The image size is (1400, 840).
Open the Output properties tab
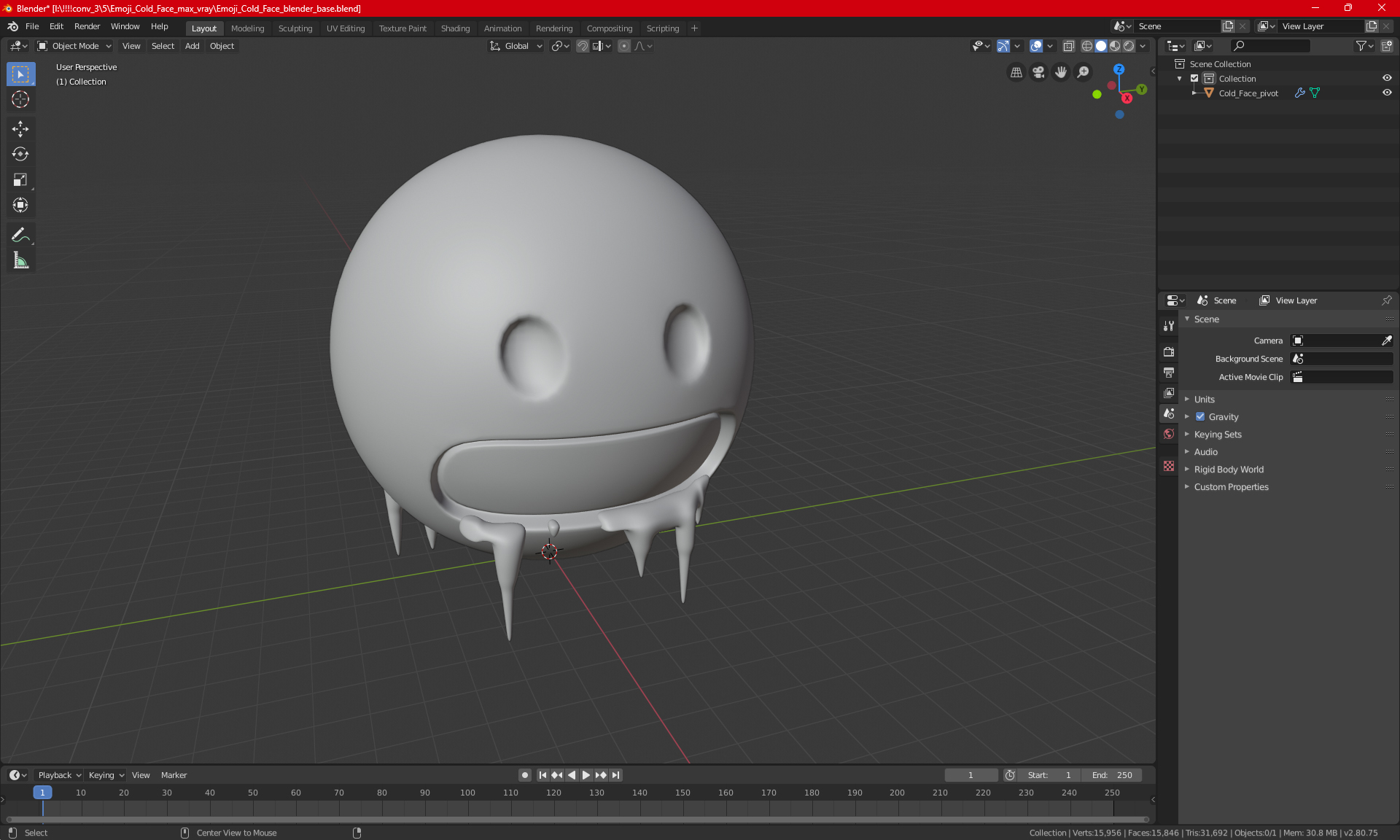click(x=1169, y=373)
